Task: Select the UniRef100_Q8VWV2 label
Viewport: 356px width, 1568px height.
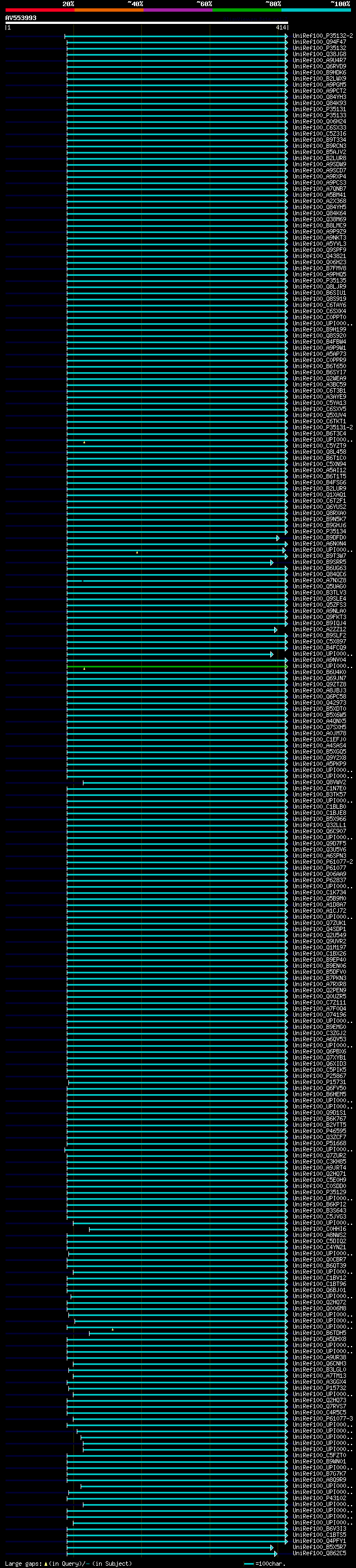Action: pos(319,782)
